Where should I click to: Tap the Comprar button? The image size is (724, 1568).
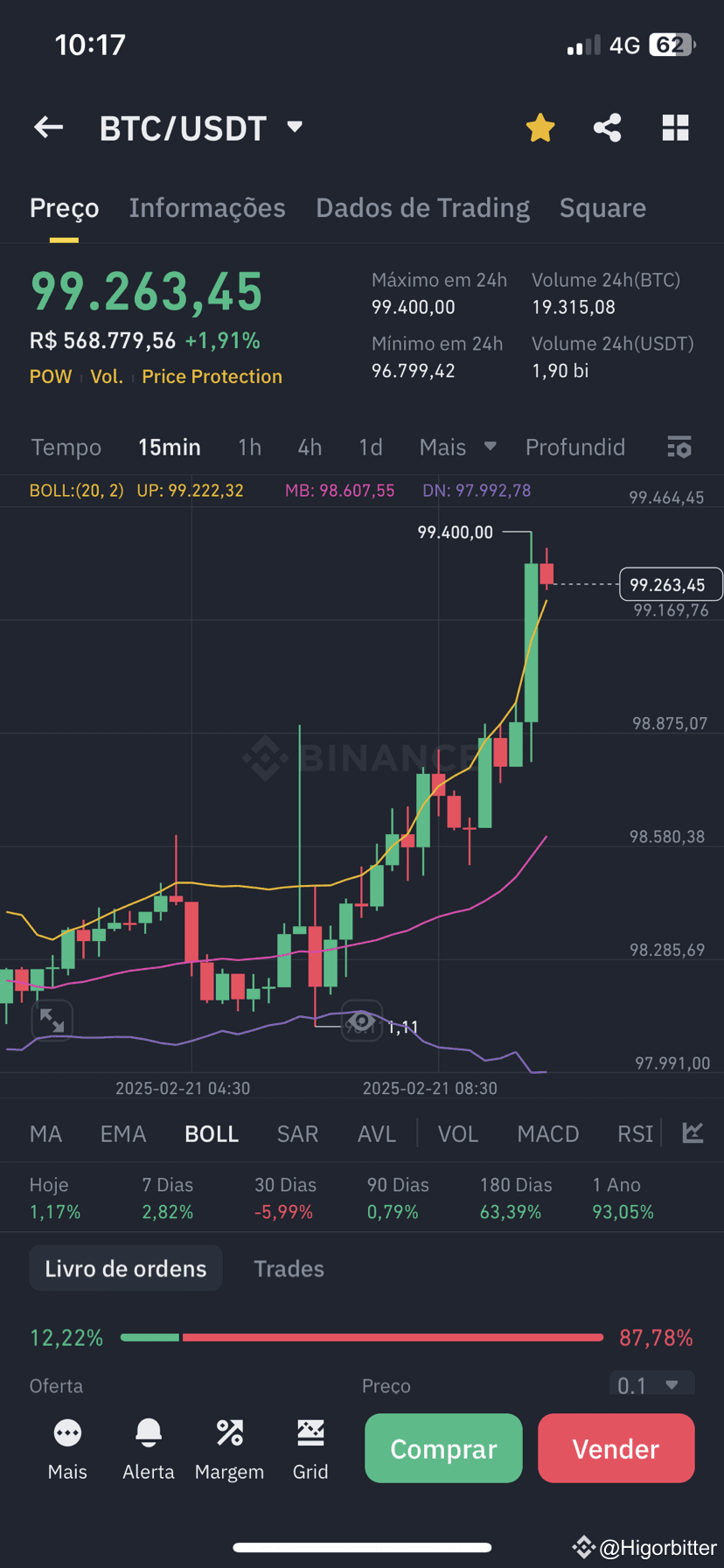443,1448
